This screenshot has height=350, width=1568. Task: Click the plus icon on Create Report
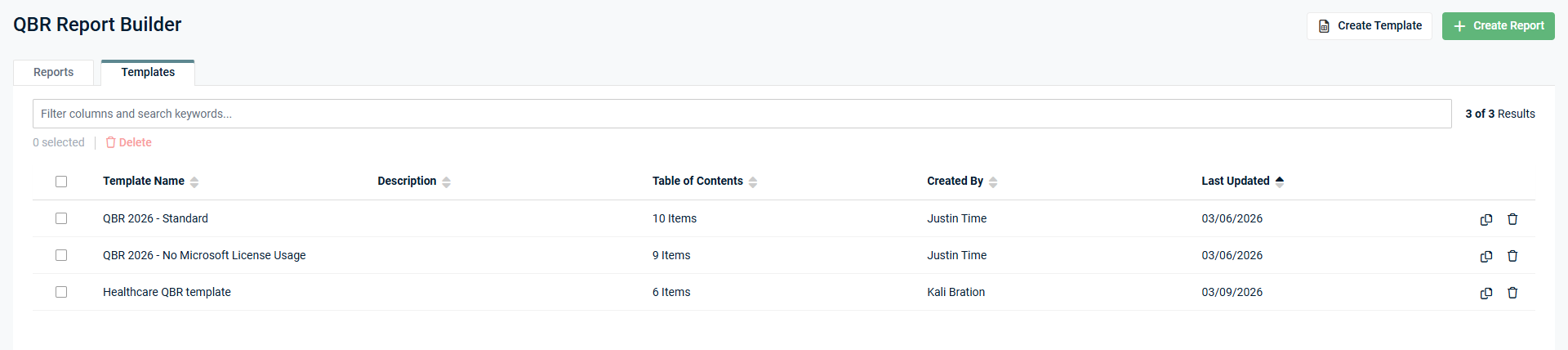1459,26
